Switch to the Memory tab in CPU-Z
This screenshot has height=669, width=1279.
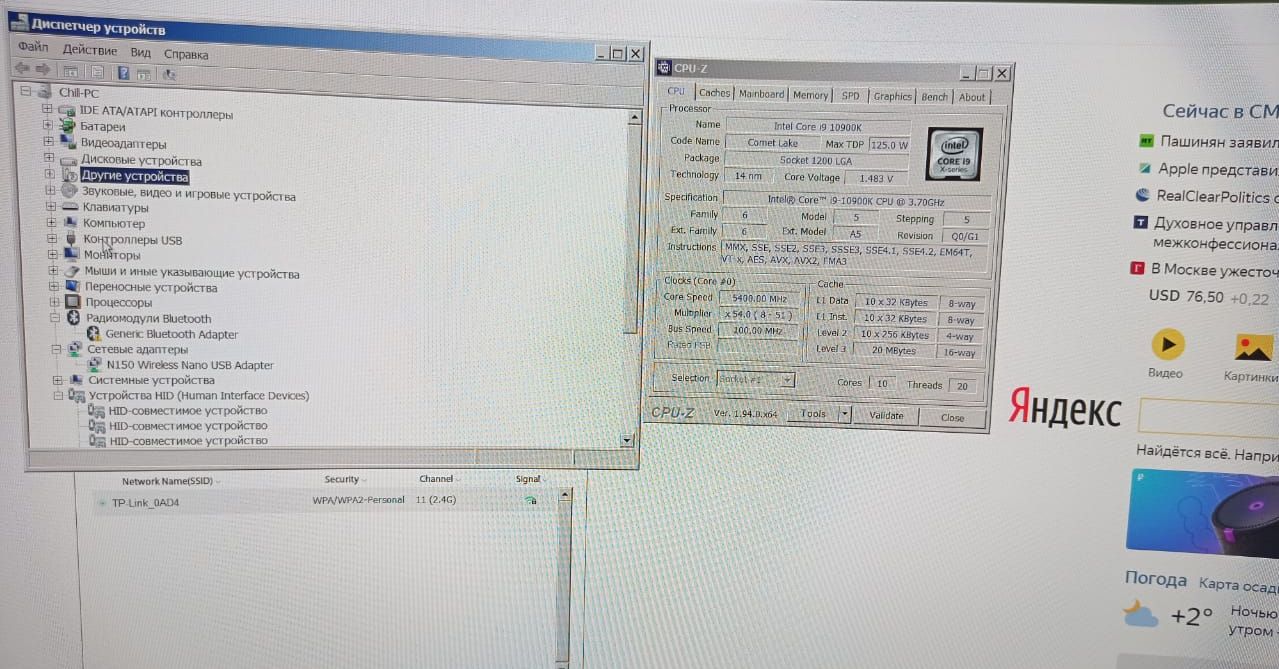(x=810, y=95)
